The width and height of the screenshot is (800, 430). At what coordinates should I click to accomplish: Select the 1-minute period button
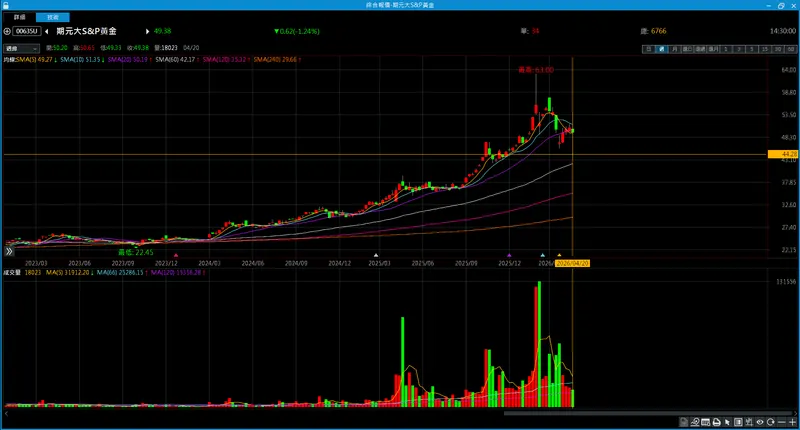click(x=726, y=49)
